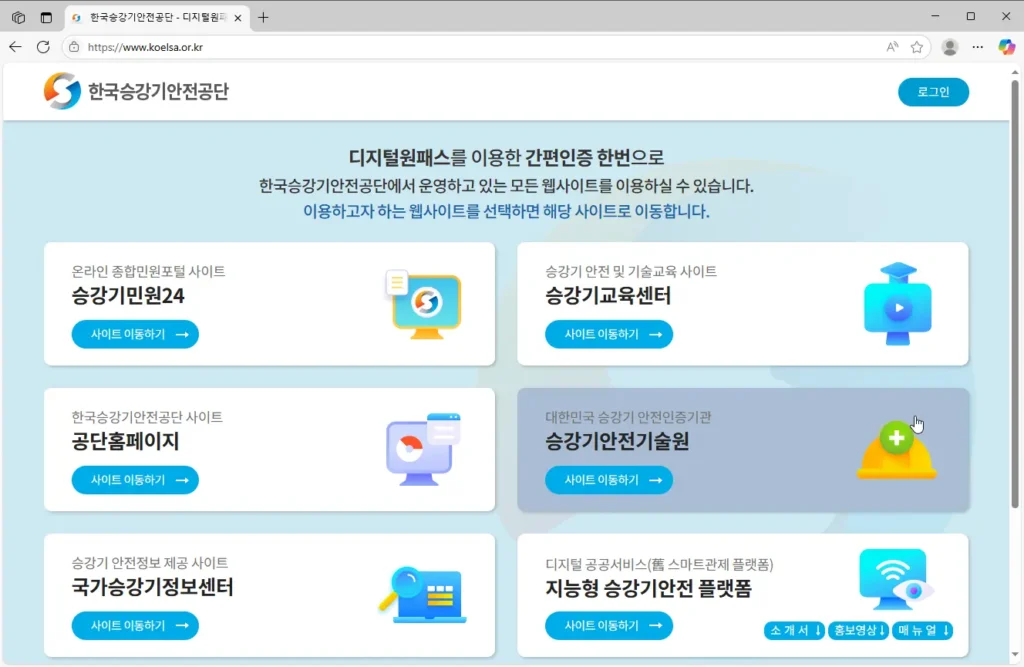The height and width of the screenshot is (667, 1024).
Task: Click the 승강기 안전 및 기술교육 사이트 caption
Action: pos(631,271)
